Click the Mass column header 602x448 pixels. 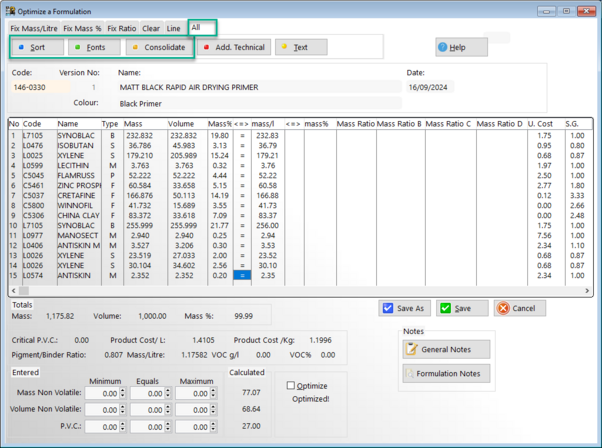145,124
